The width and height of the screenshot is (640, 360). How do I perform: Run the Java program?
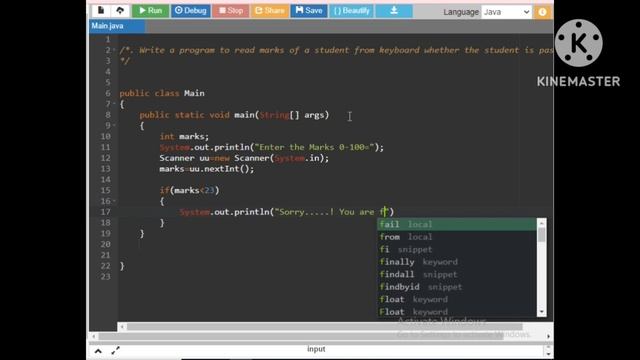click(150, 11)
